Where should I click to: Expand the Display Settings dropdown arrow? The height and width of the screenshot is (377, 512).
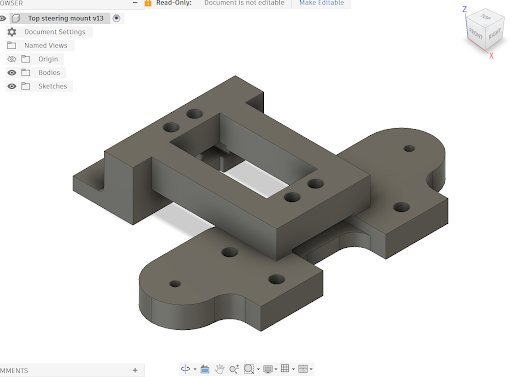(x=276, y=369)
